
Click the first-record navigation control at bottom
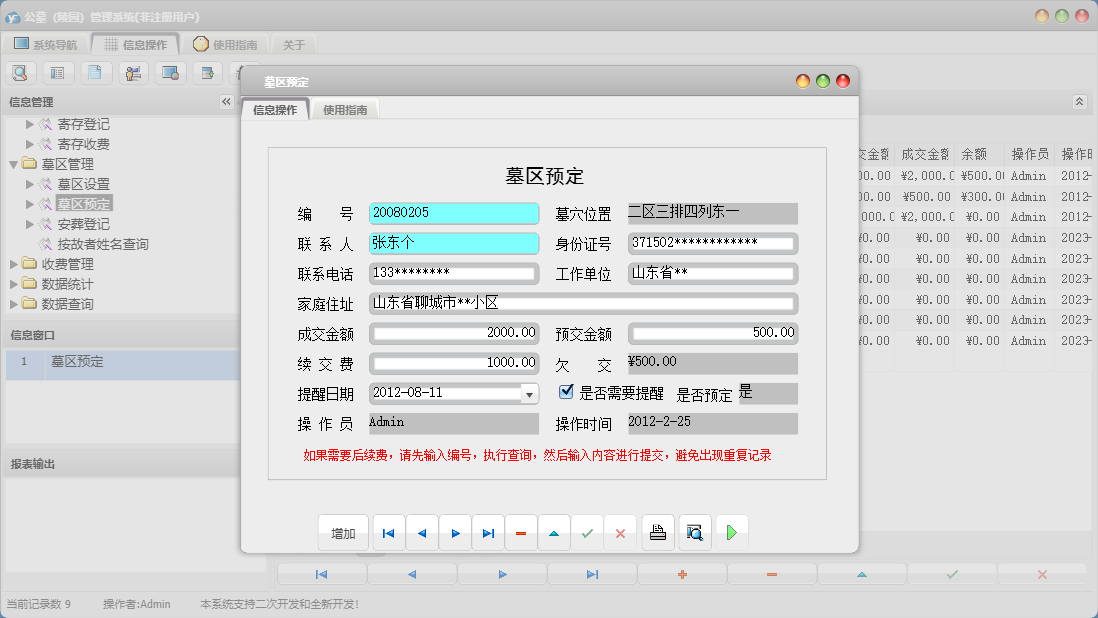click(320, 573)
